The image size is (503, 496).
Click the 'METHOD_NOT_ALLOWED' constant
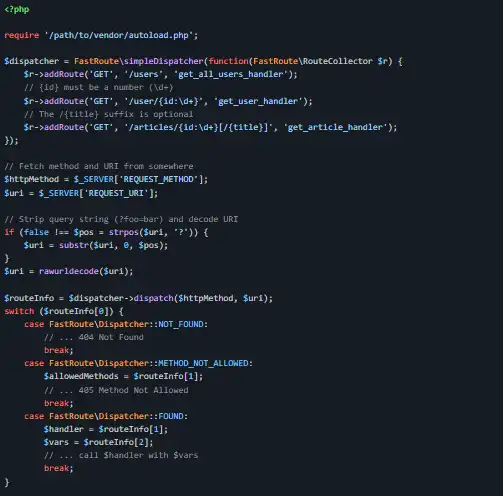click(x=203, y=363)
